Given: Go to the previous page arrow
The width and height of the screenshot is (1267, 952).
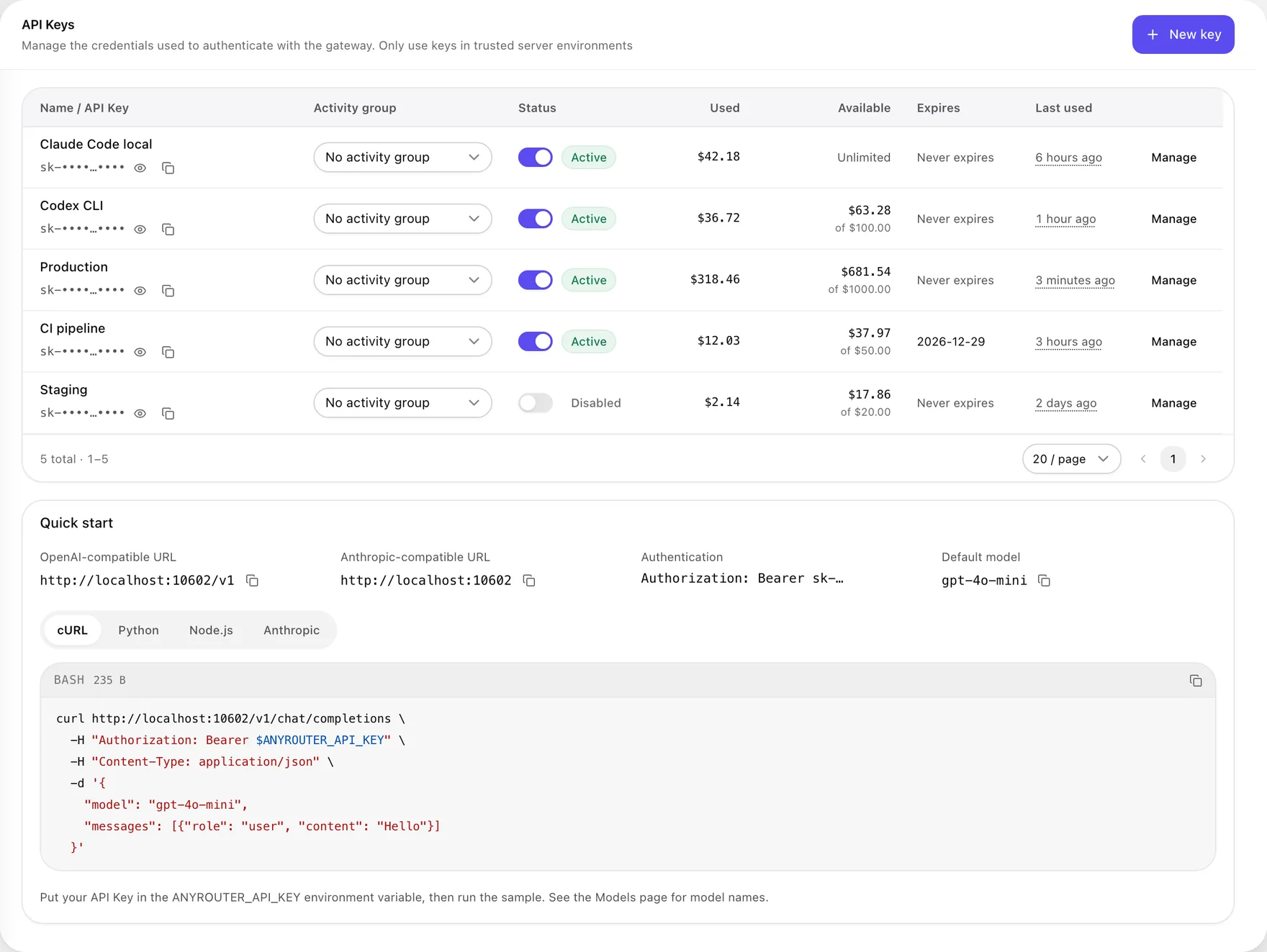Looking at the screenshot, I should [1143, 459].
